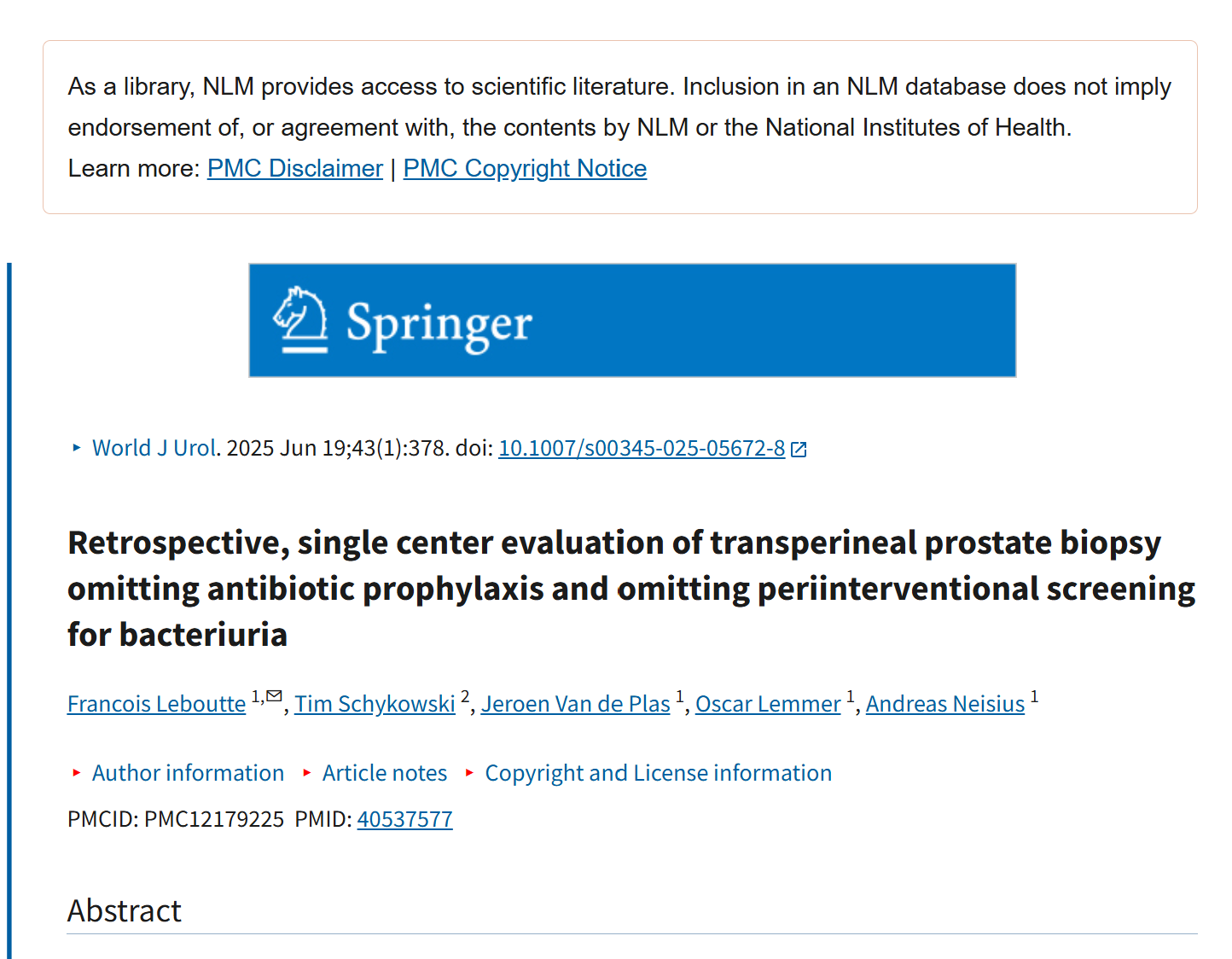1232x959 pixels.
Task: Expand Author information section
Action: point(188,773)
